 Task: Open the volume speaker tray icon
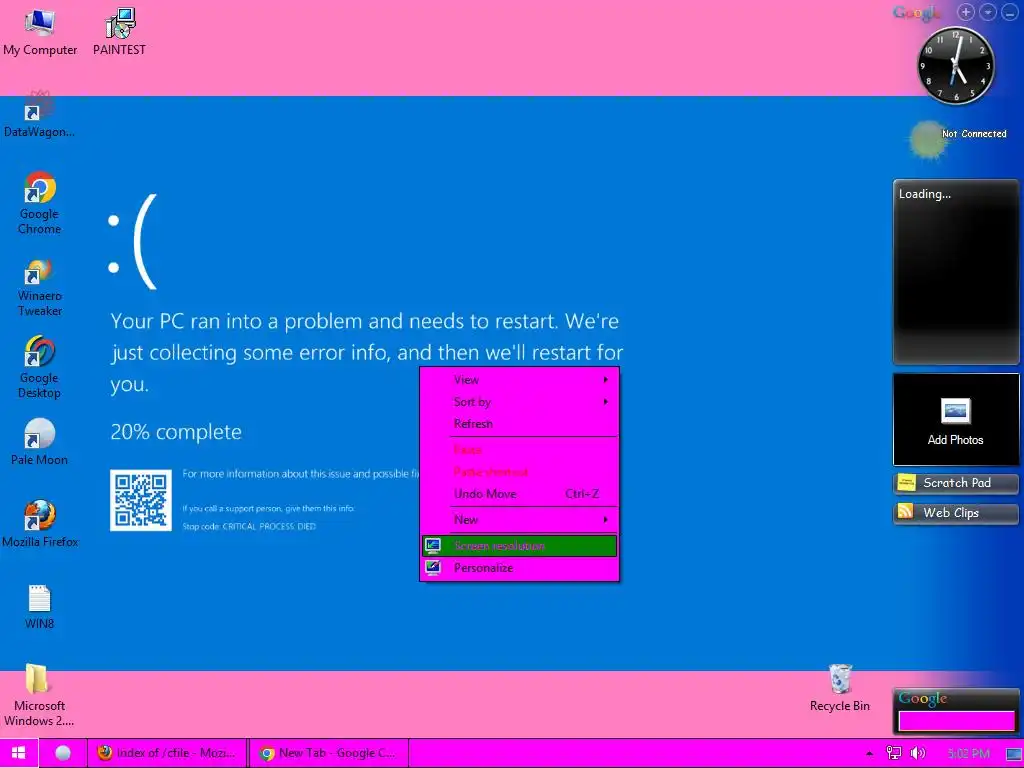pyautogui.click(x=918, y=754)
